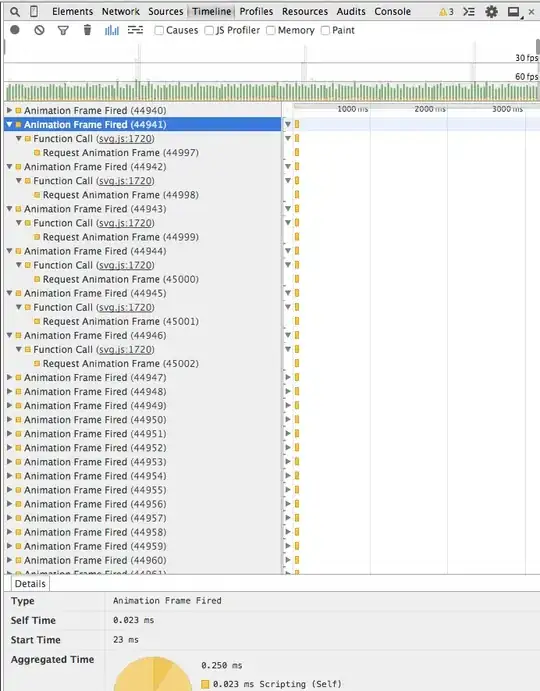
Task: Switch to the Network tab
Action: (120, 11)
